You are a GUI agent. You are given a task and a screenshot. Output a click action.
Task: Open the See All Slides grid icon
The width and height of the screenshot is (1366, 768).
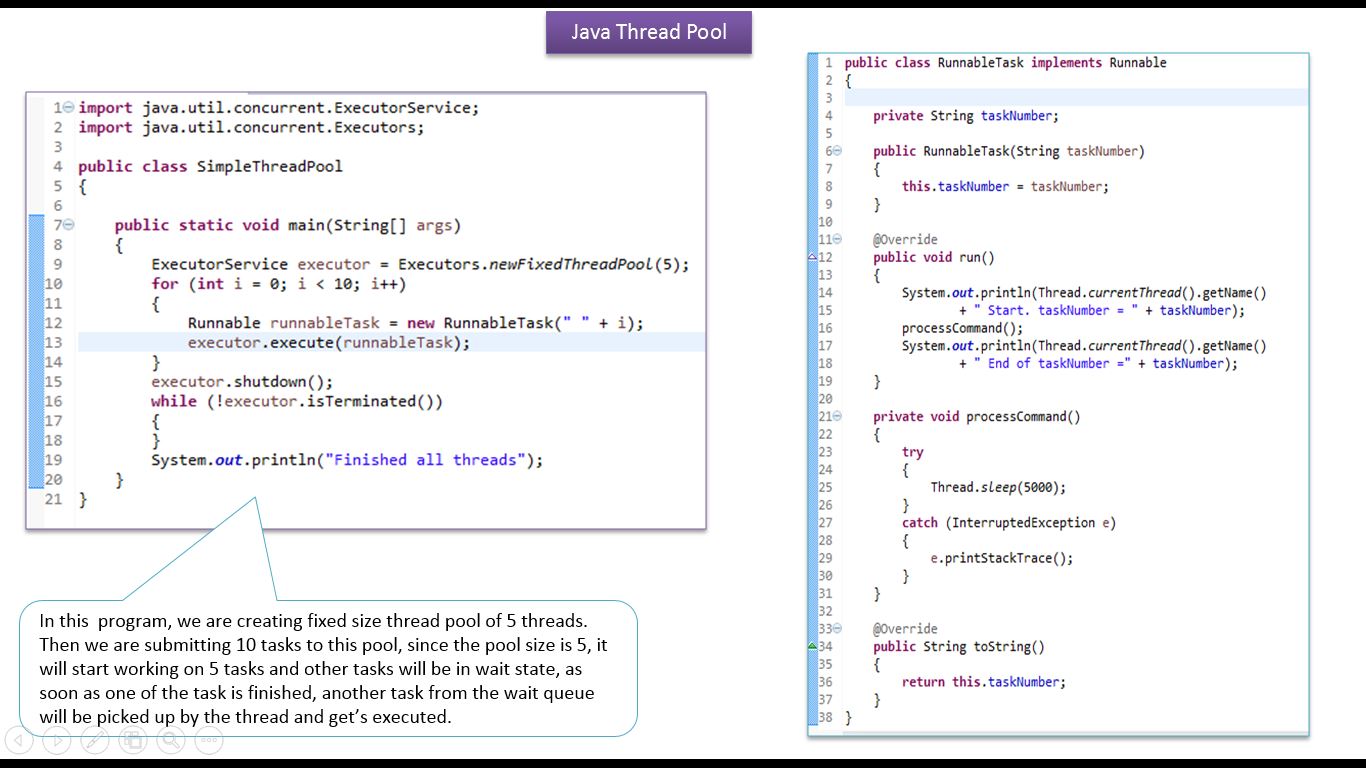click(x=133, y=741)
